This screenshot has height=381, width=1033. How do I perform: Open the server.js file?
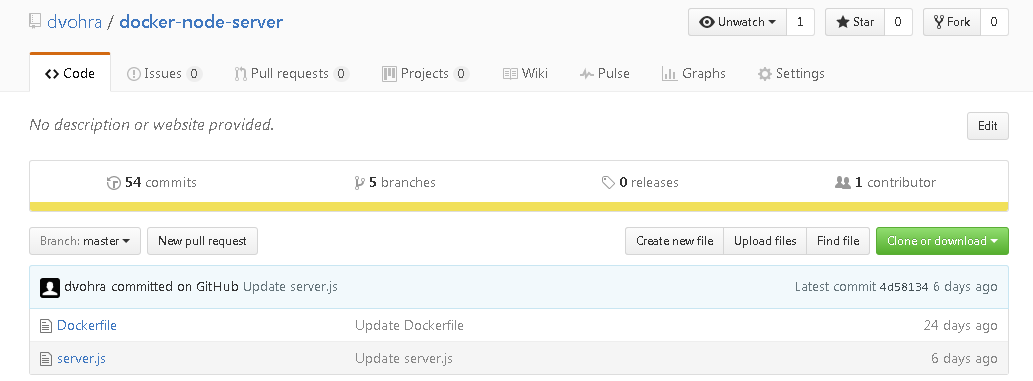(x=82, y=359)
